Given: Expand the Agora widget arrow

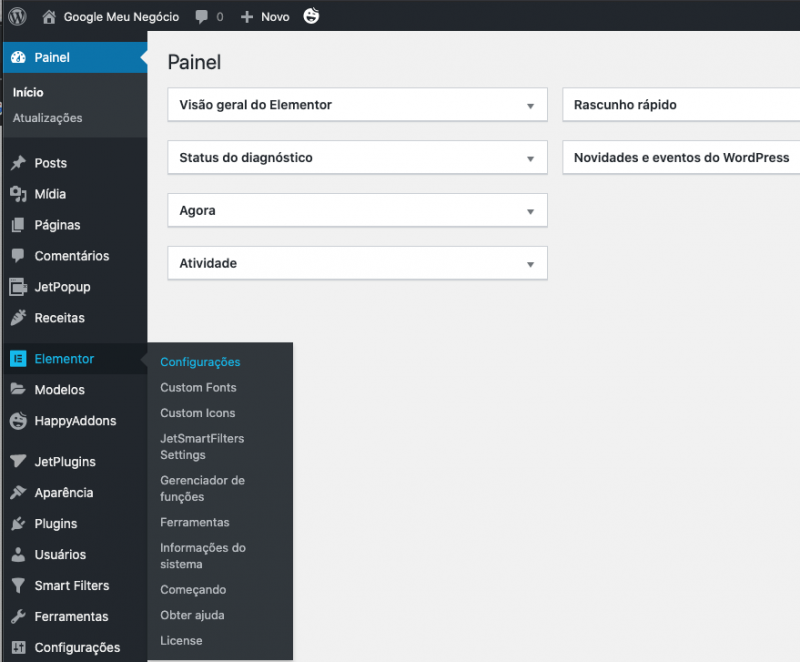Looking at the screenshot, I should pos(531,211).
